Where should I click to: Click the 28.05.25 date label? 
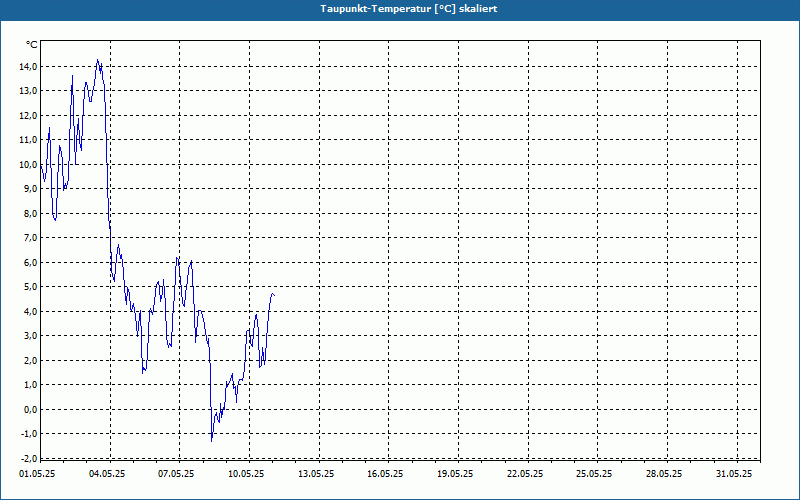[x=664, y=474]
